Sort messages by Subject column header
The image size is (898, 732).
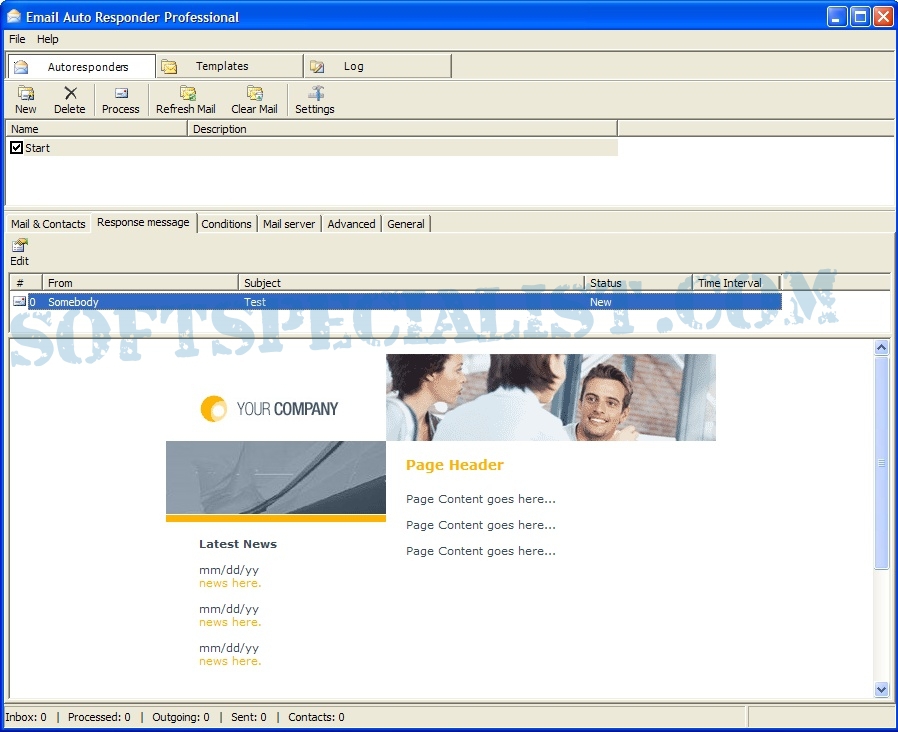click(411, 283)
